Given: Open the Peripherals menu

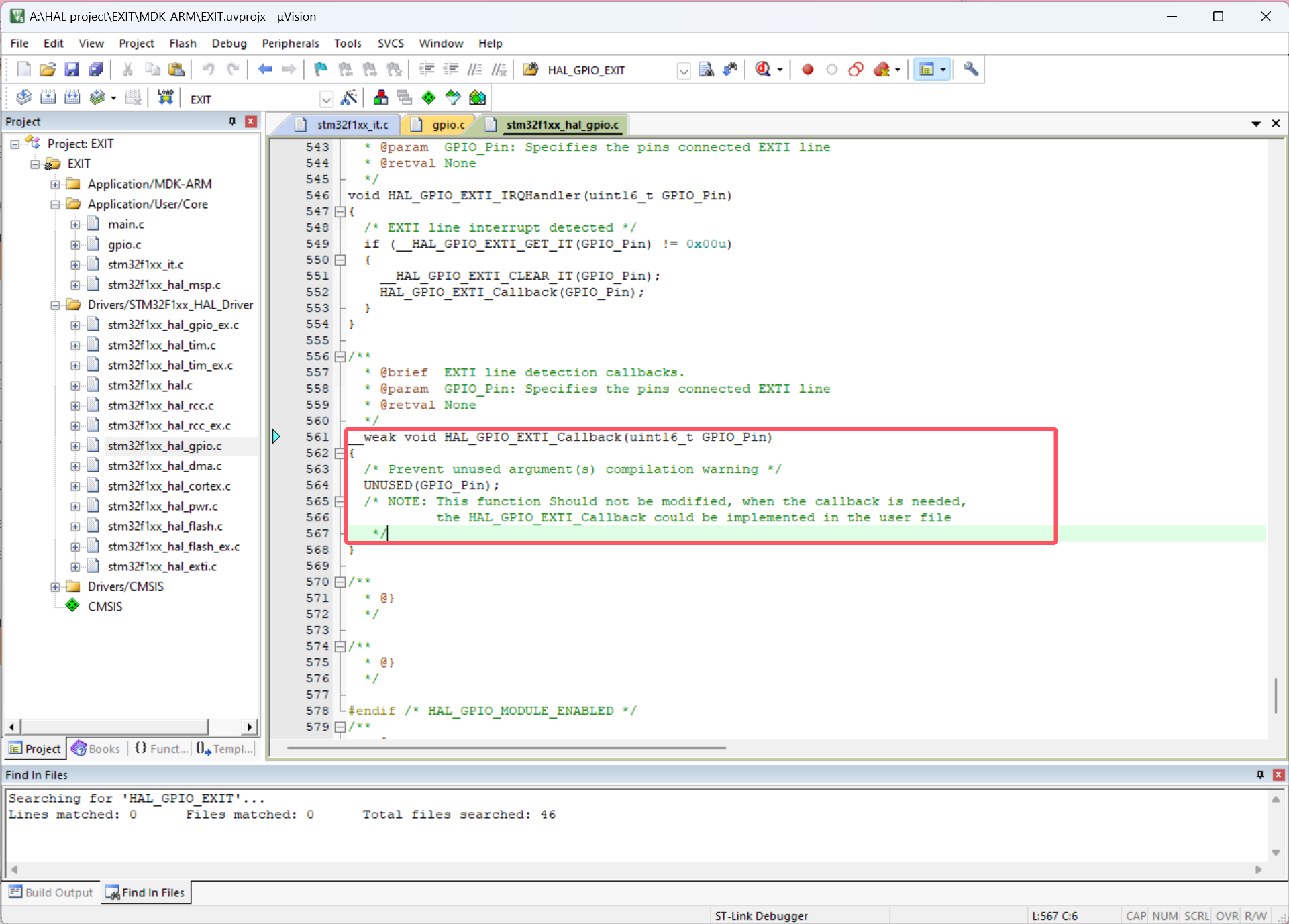Looking at the screenshot, I should click(x=291, y=43).
